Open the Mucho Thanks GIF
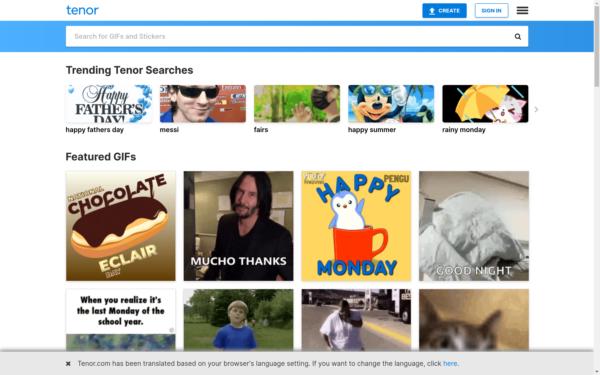The image size is (600, 375). click(238, 226)
